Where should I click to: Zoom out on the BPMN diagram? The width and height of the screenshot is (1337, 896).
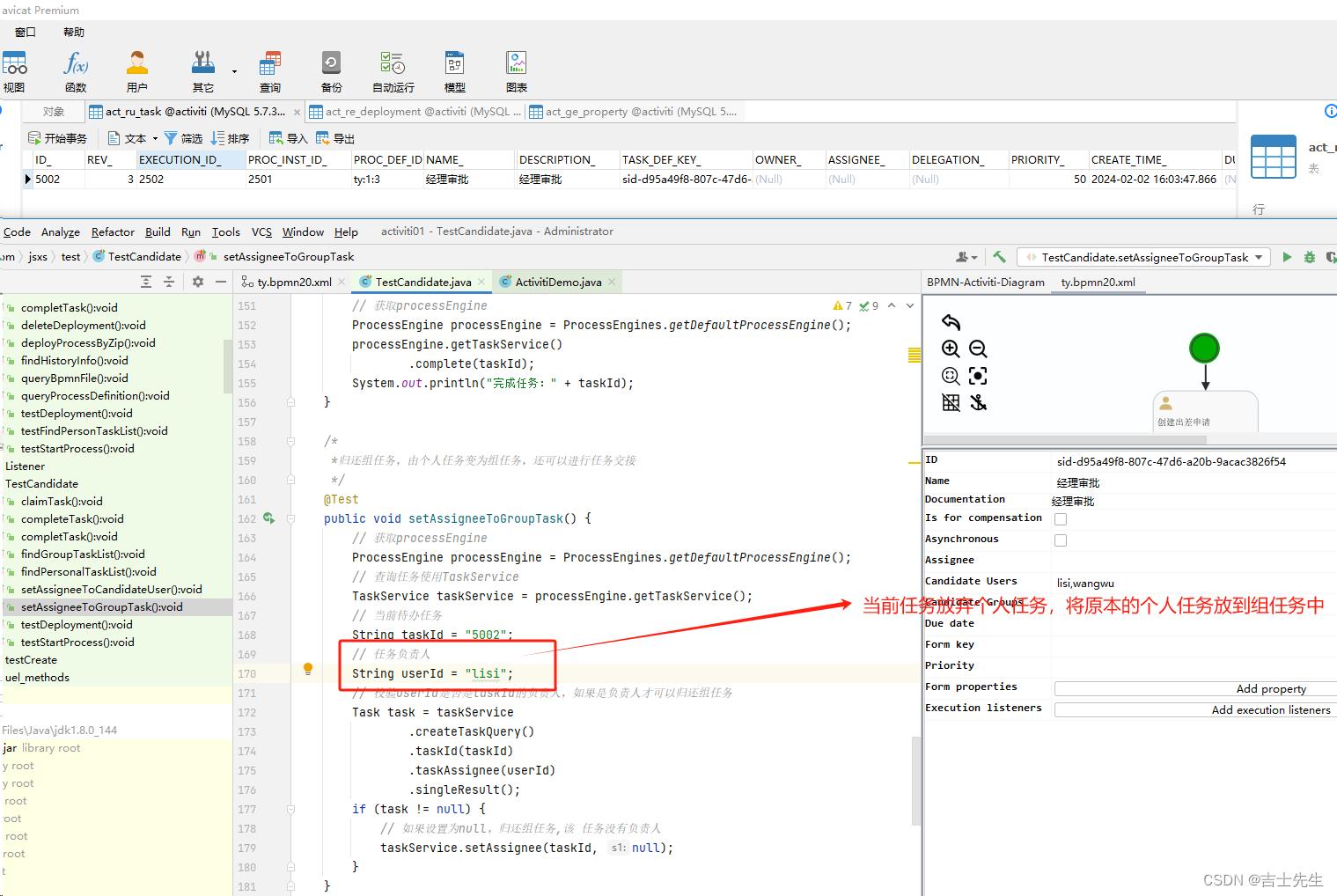pyautogui.click(x=978, y=349)
